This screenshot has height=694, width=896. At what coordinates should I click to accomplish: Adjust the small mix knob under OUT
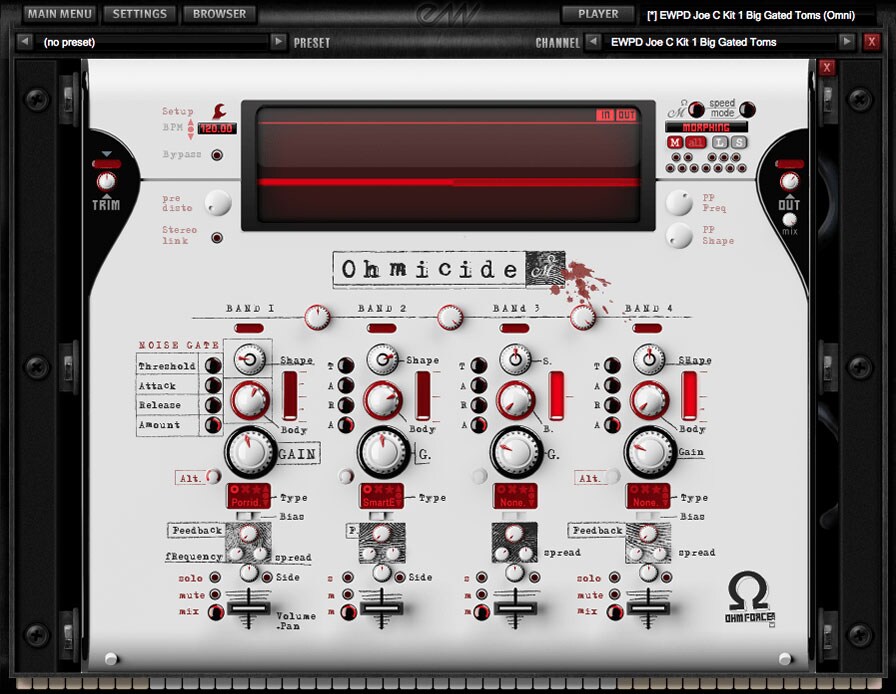coord(789,220)
